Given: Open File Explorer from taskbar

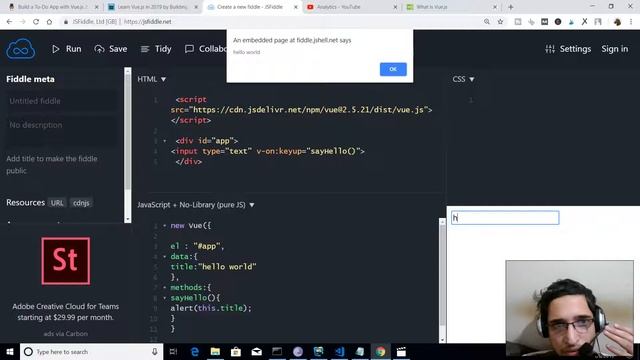Looking at the screenshot, I should (x=215, y=352).
